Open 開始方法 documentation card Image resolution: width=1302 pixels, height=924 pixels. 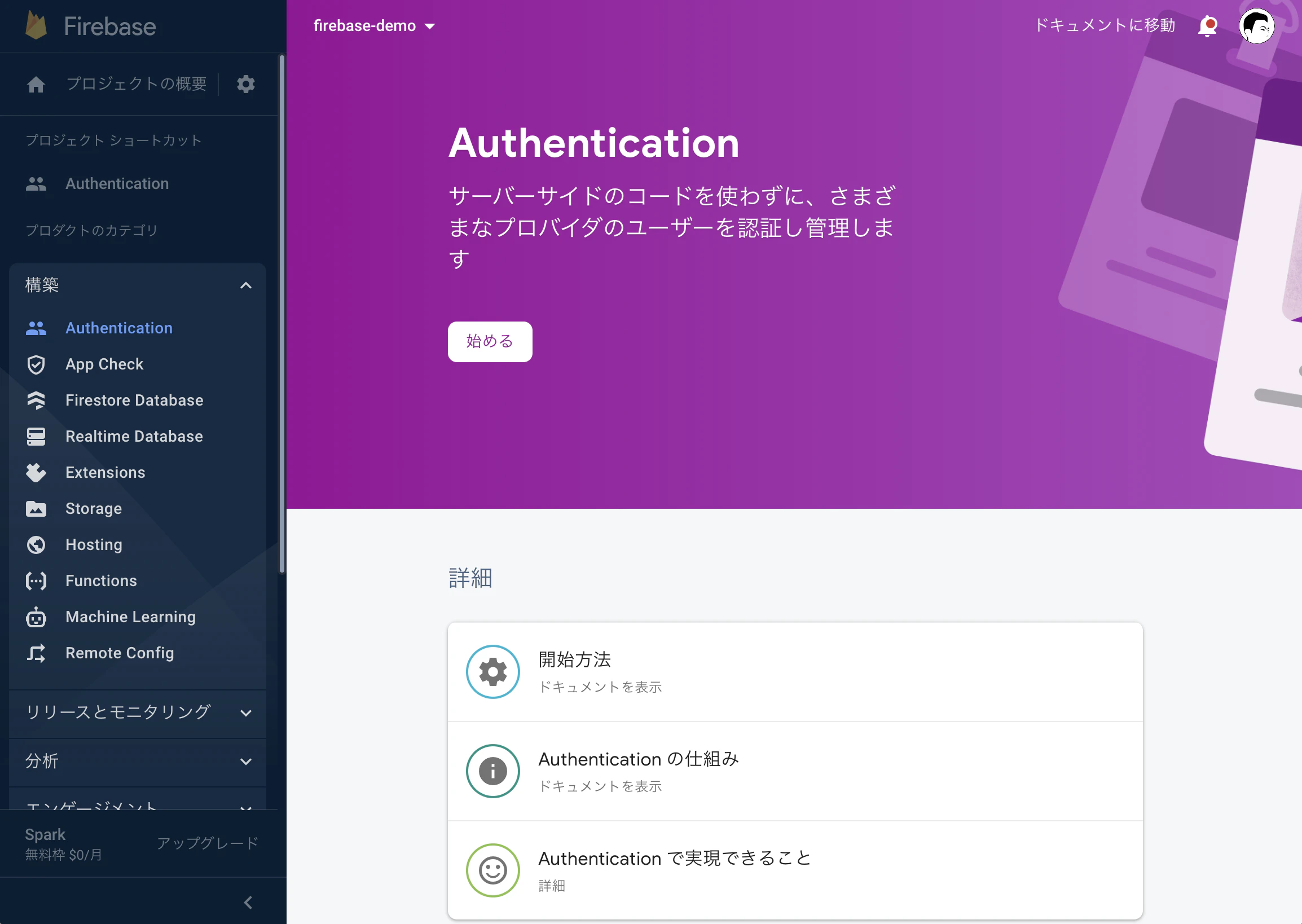(795, 672)
